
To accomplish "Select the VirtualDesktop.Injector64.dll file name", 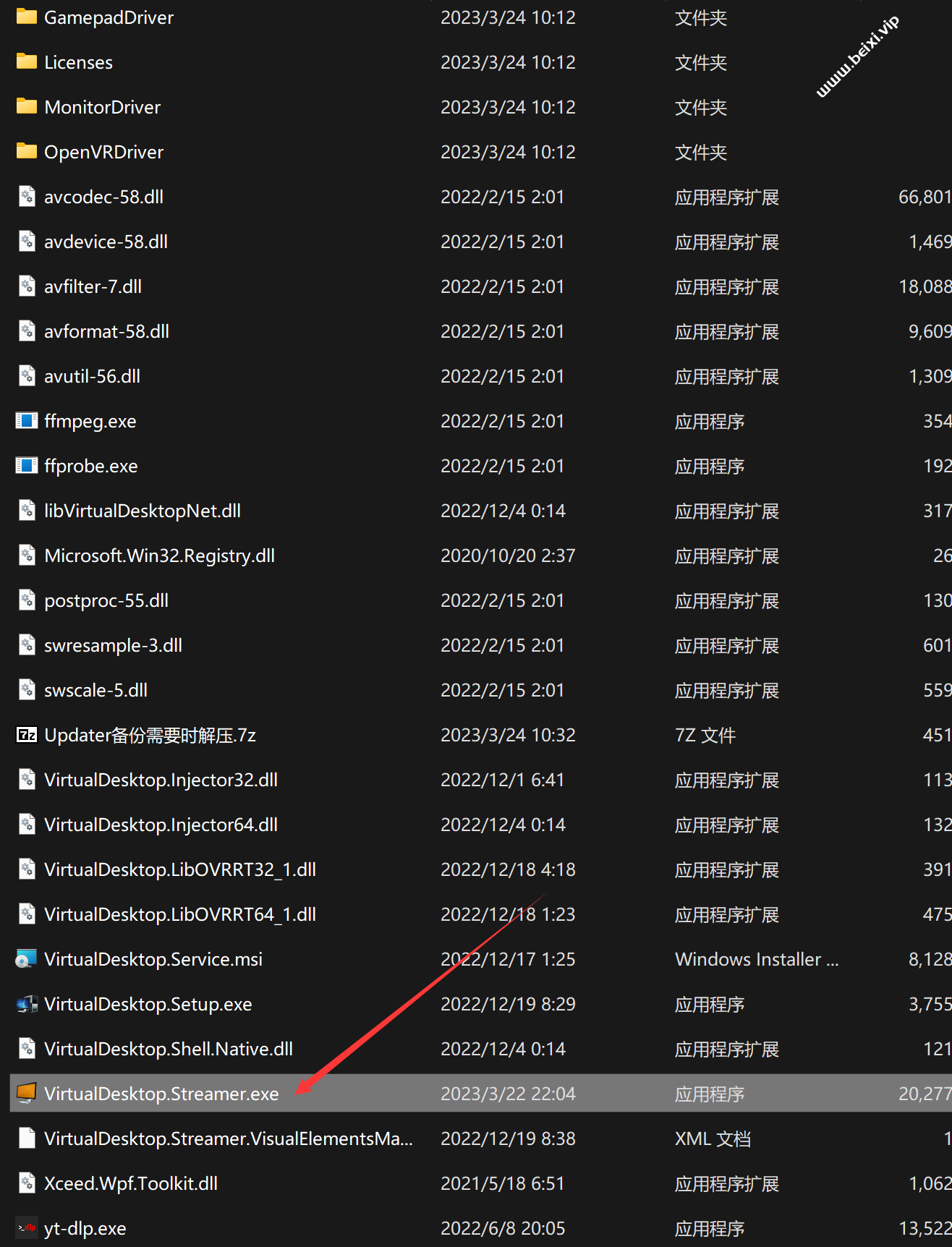I will point(161,825).
